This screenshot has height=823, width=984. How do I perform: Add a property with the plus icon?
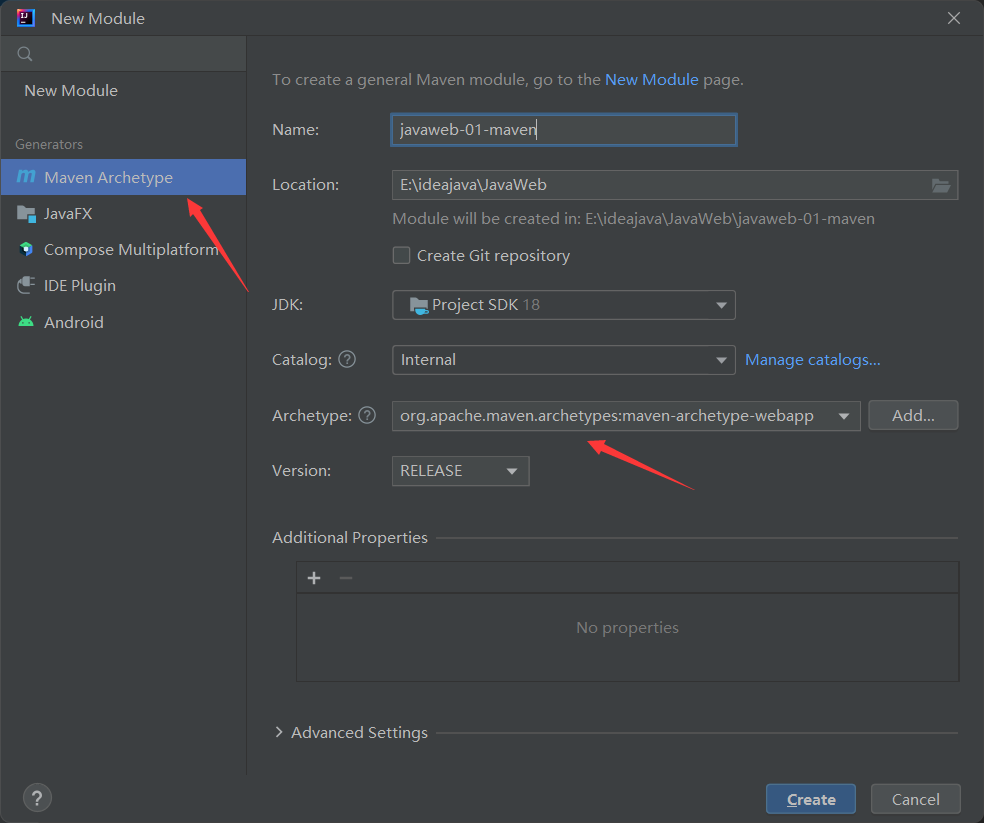click(x=314, y=578)
